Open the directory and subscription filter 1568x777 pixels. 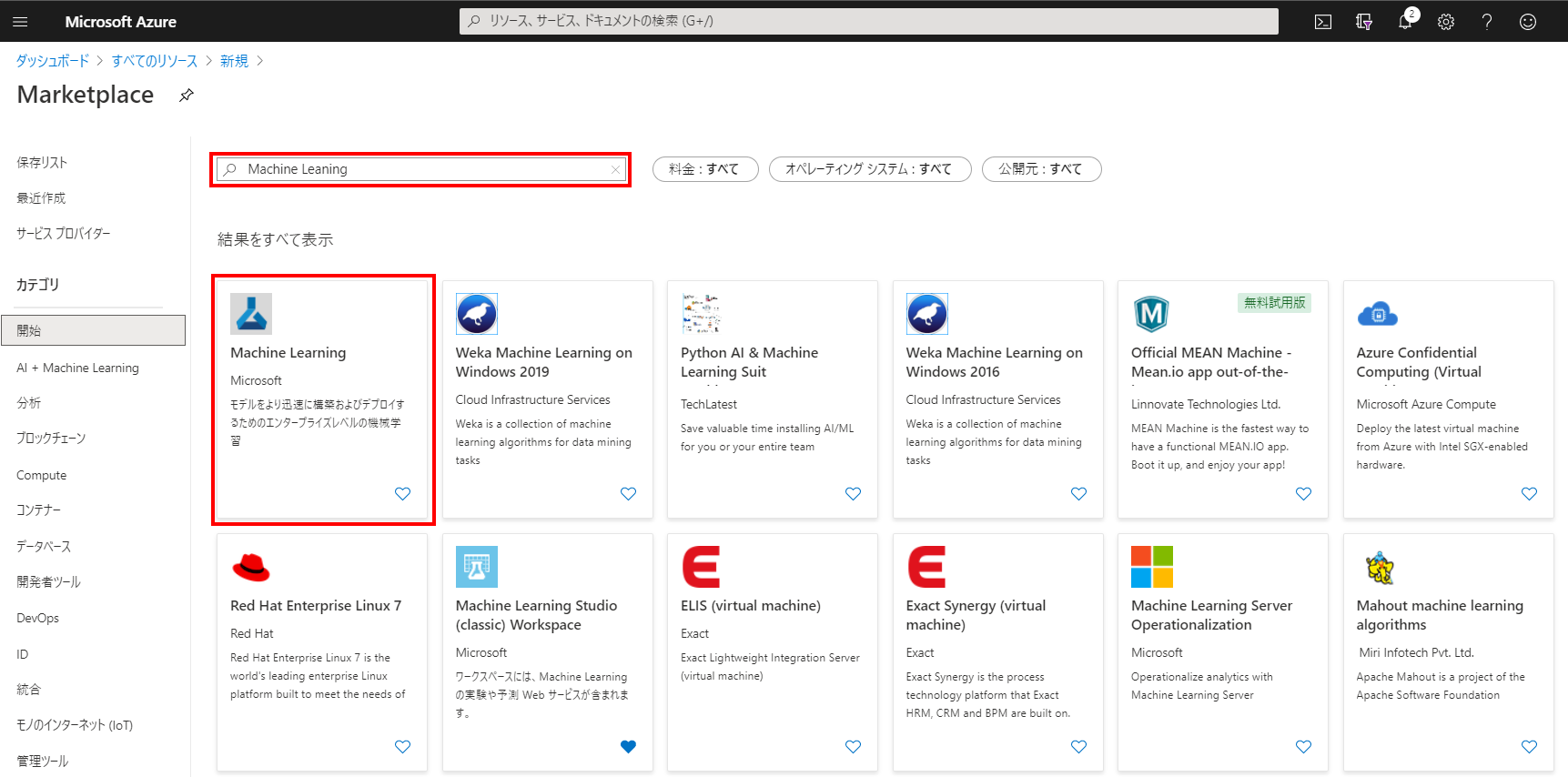pyautogui.click(x=1363, y=22)
